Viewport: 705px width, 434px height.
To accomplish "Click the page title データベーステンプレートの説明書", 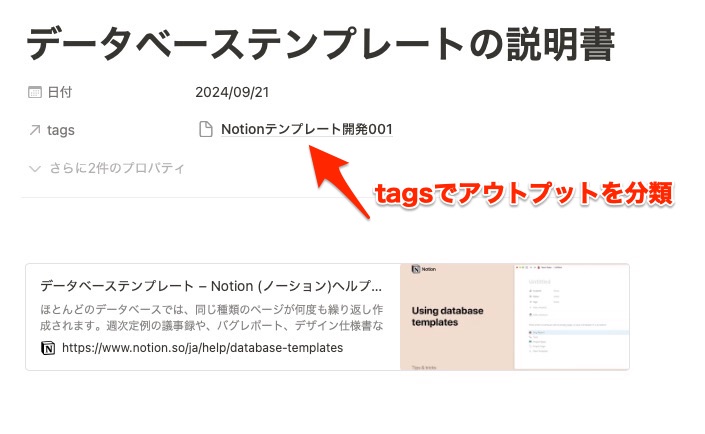I will tap(321, 44).
